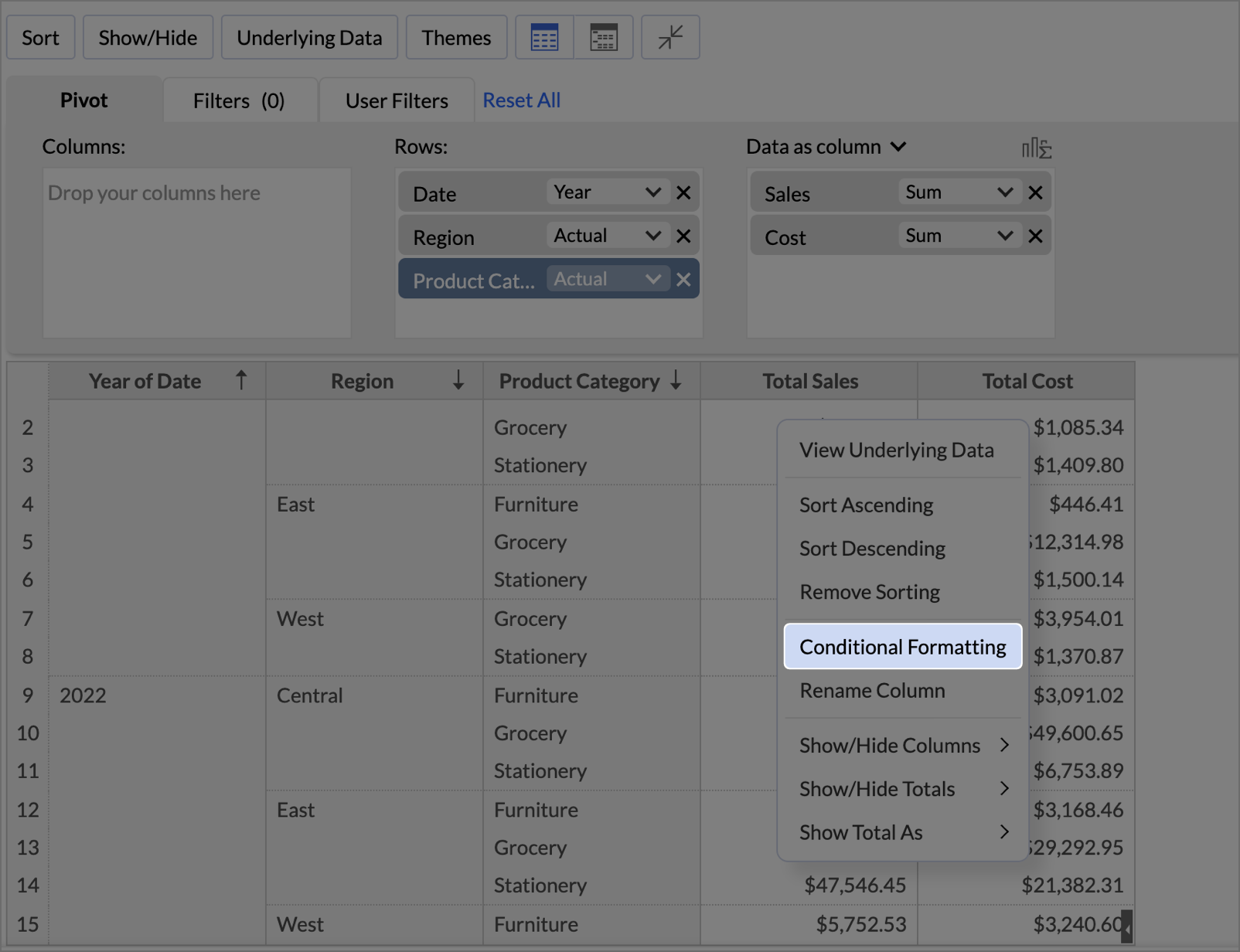Click the $446.41 cost value
Image resolution: width=1240 pixels, height=952 pixels.
[x=1085, y=504]
